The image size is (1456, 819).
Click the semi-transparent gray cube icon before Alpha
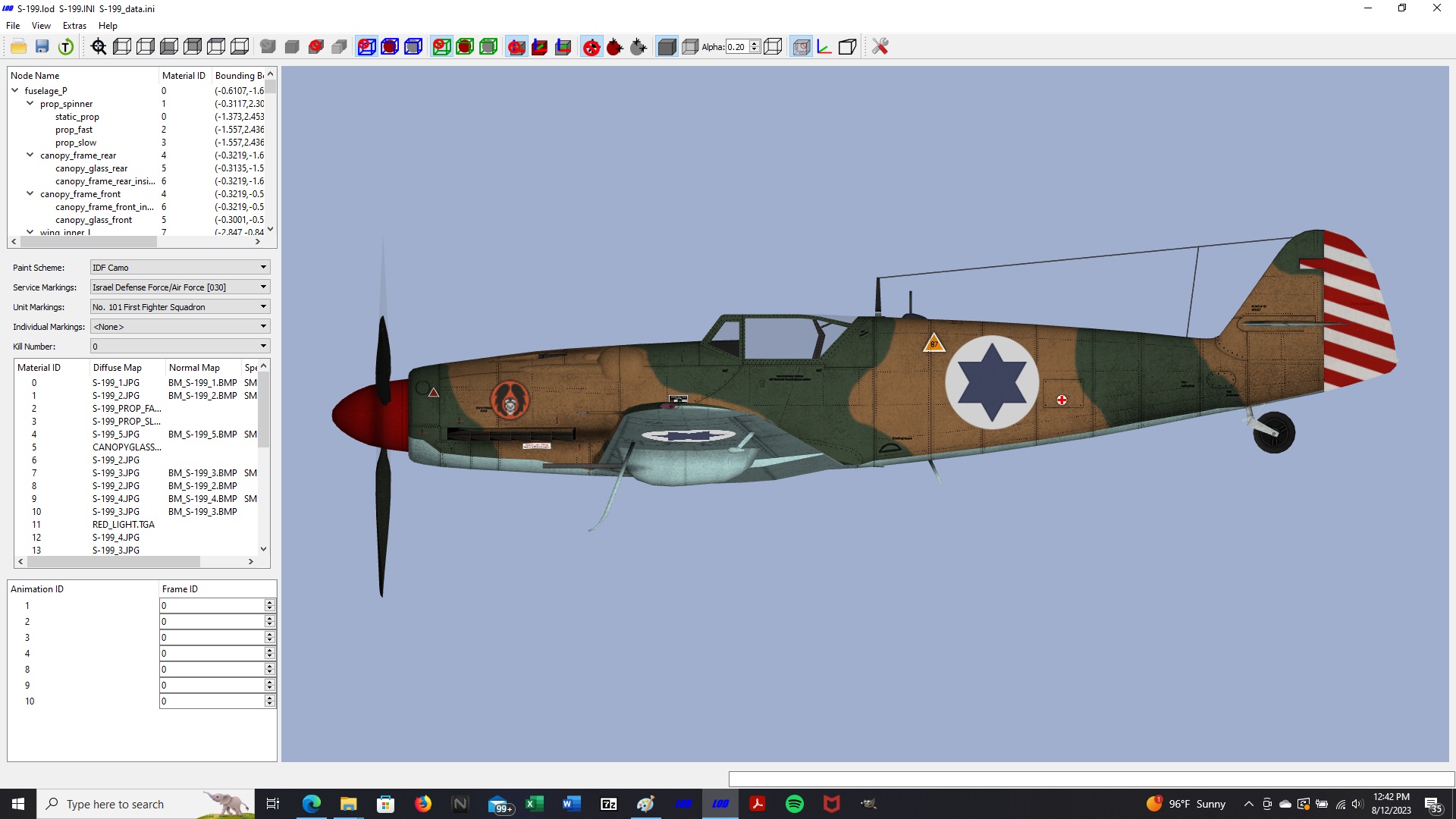coord(690,47)
